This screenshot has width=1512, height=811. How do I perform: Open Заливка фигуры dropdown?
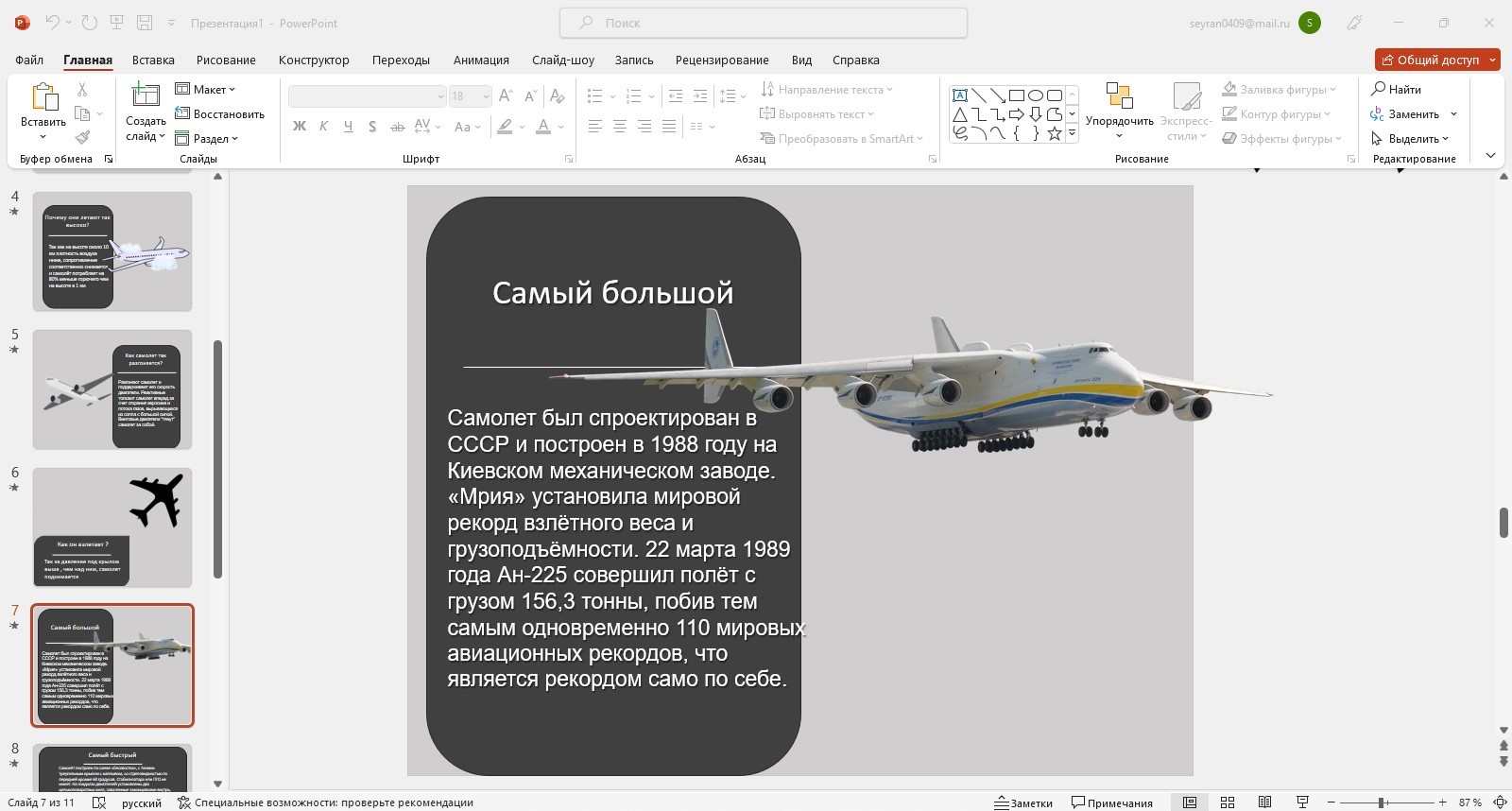(x=1279, y=89)
